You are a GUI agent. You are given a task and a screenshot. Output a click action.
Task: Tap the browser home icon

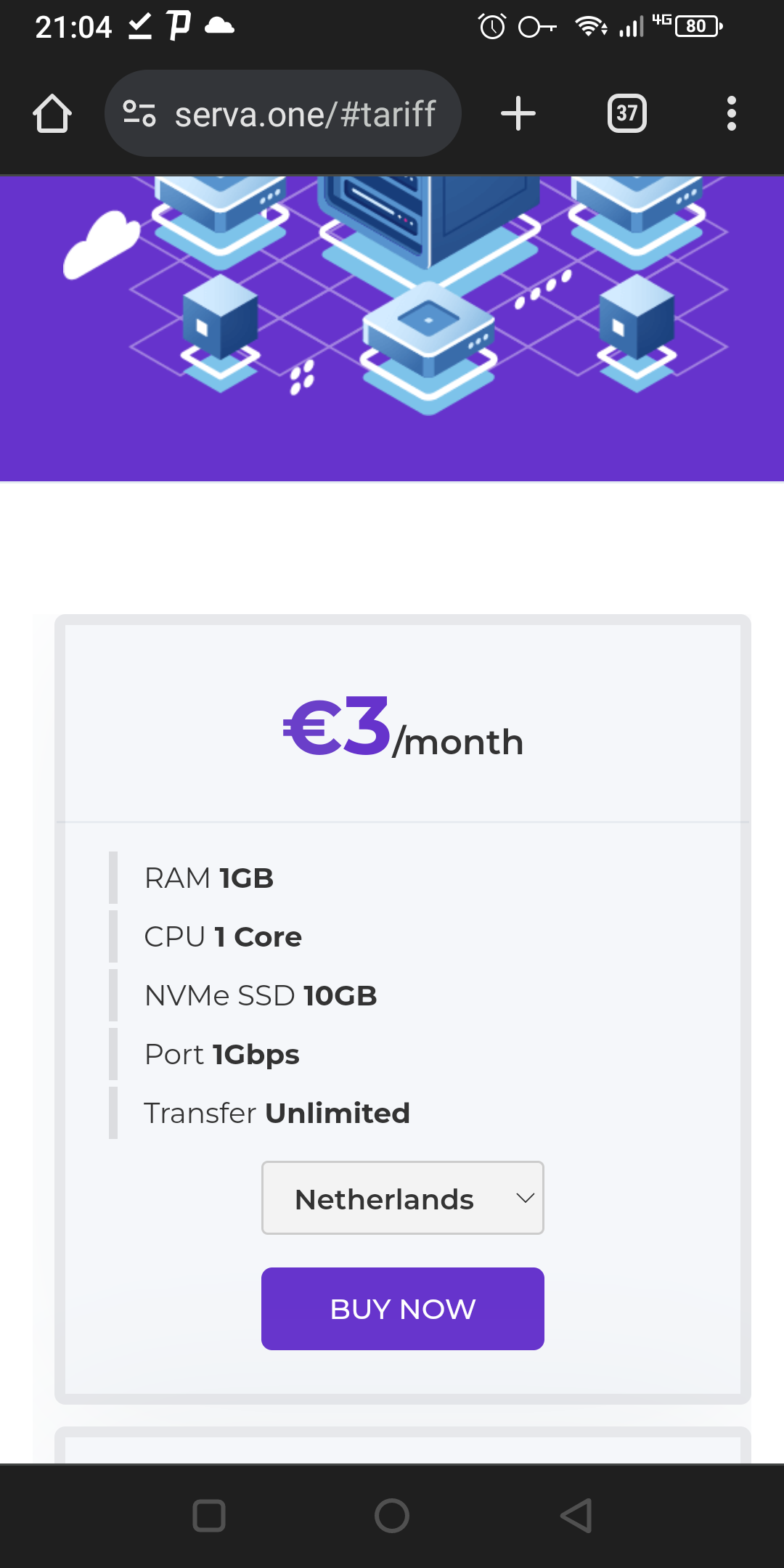click(52, 114)
